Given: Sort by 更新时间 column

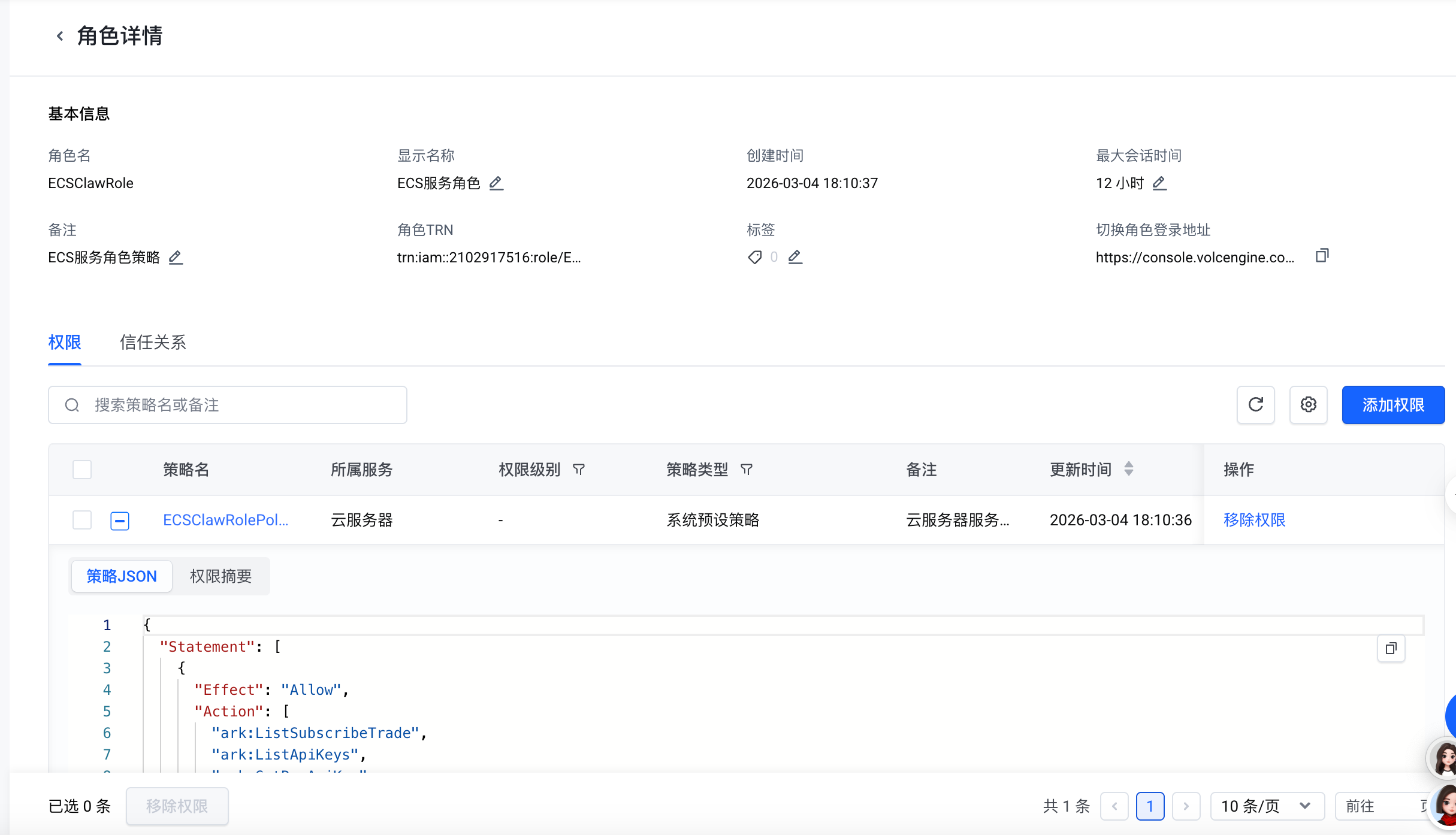Looking at the screenshot, I should pyautogui.click(x=1129, y=469).
